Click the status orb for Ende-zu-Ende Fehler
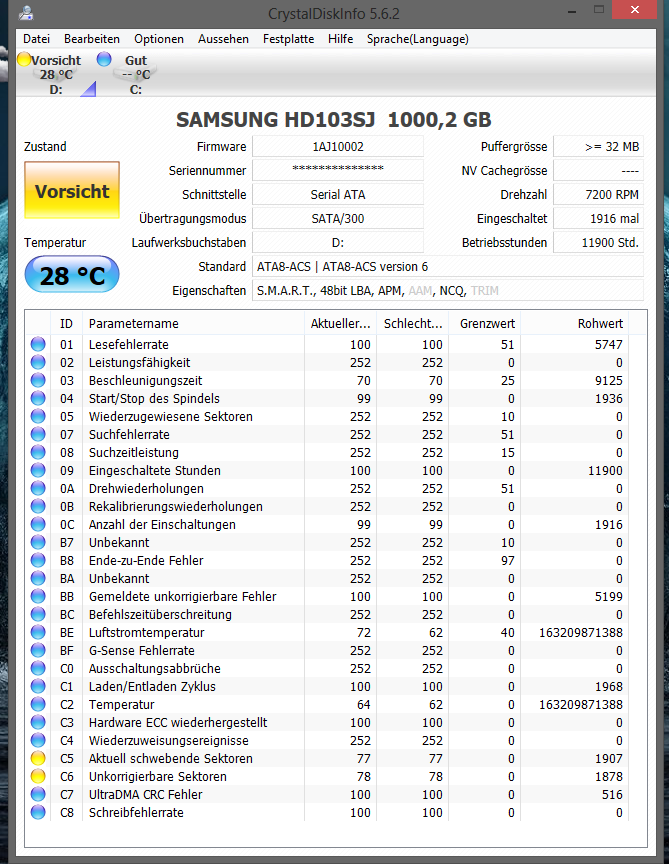 click(x=38, y=560)
